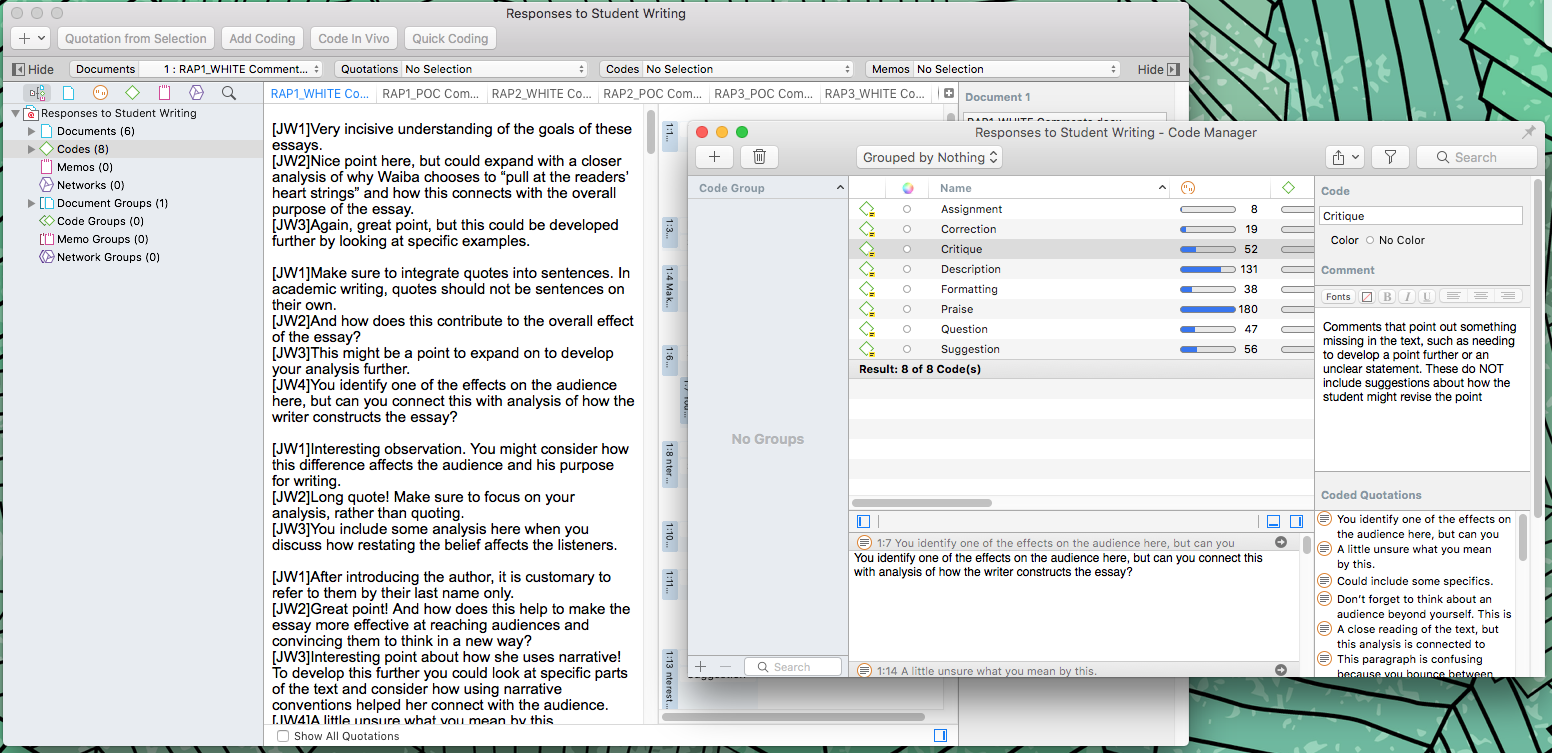Select the orange Quotations icon in the navigator toolbar
This screenshot has width=1552, height=753.
pyautogui.click(x=100, y=92)
